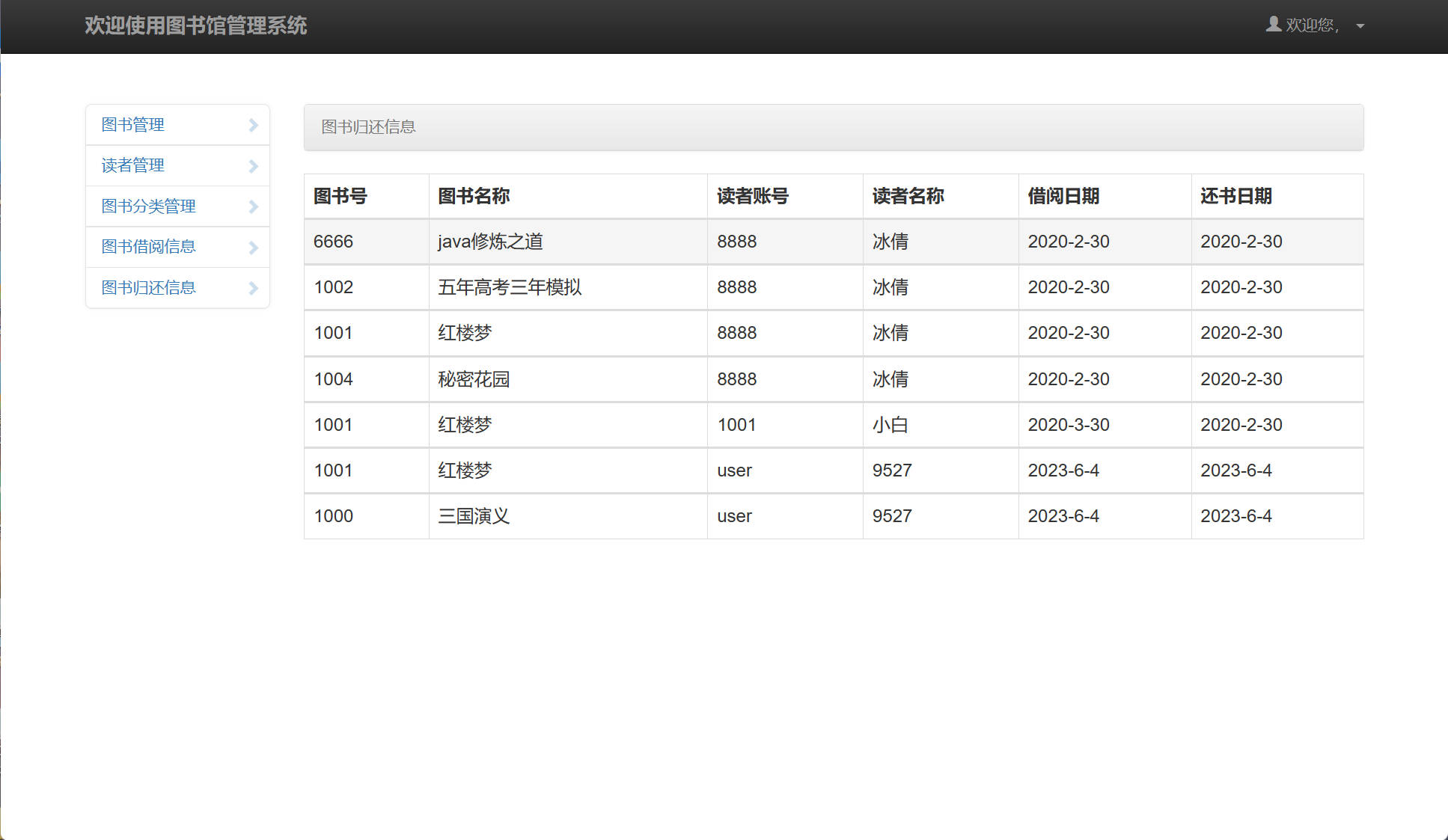Go to 图书分类管理 in sidebar

pos(148,206)
